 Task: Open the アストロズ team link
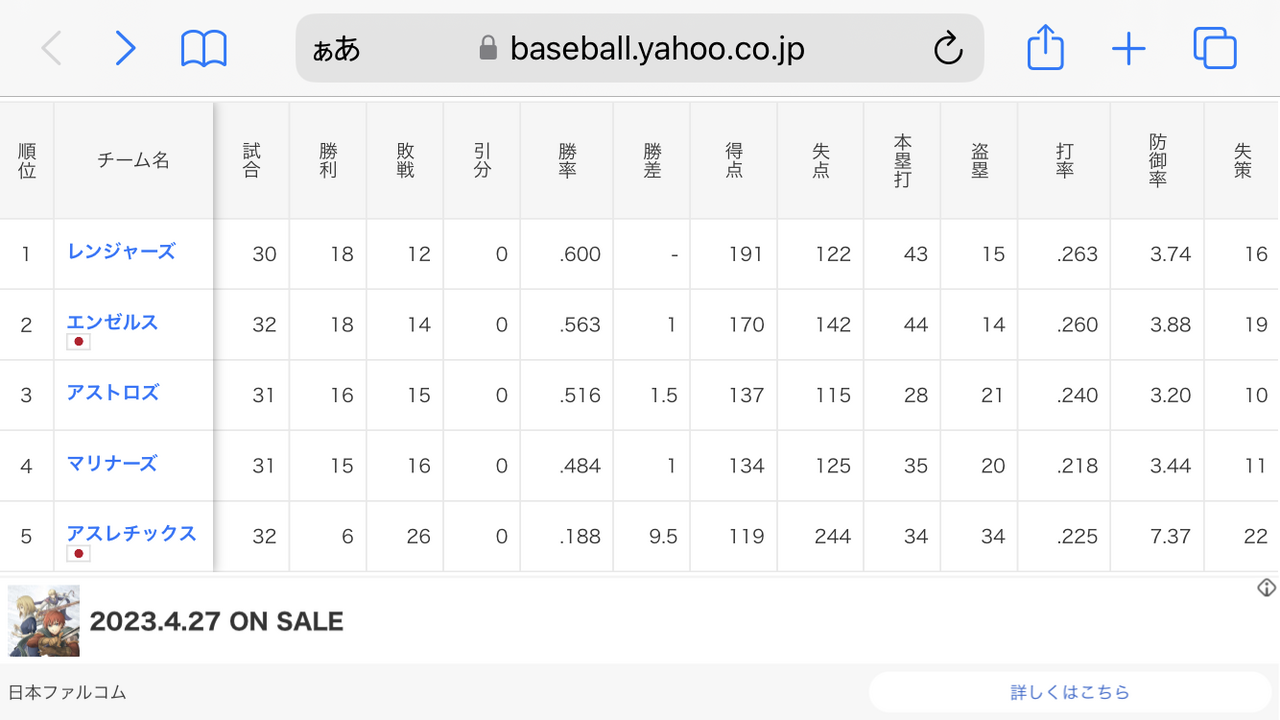click(113, 392)
